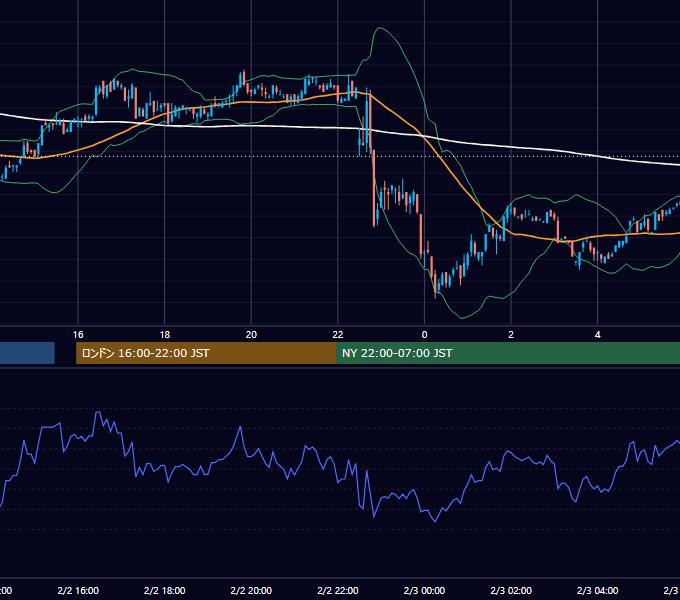Viewport: 680px width, 600px height.
Task: Click the 2/2 22:00 label on indicator axis
Action: point(338,590)
